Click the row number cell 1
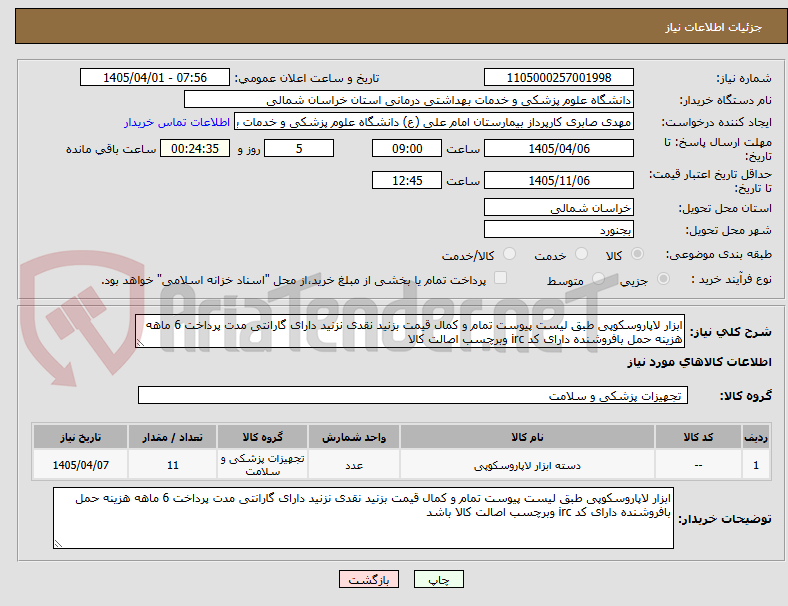 756,465
